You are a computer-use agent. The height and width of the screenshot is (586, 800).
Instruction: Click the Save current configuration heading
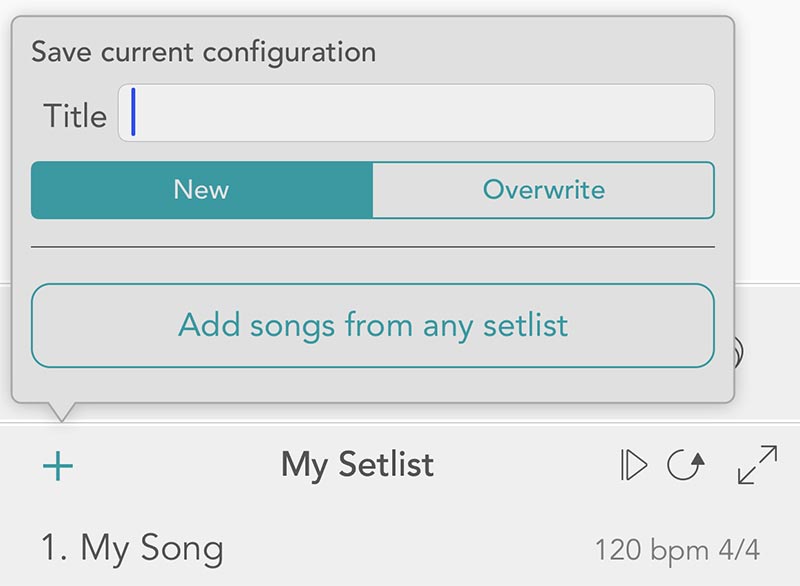(204, 53)
